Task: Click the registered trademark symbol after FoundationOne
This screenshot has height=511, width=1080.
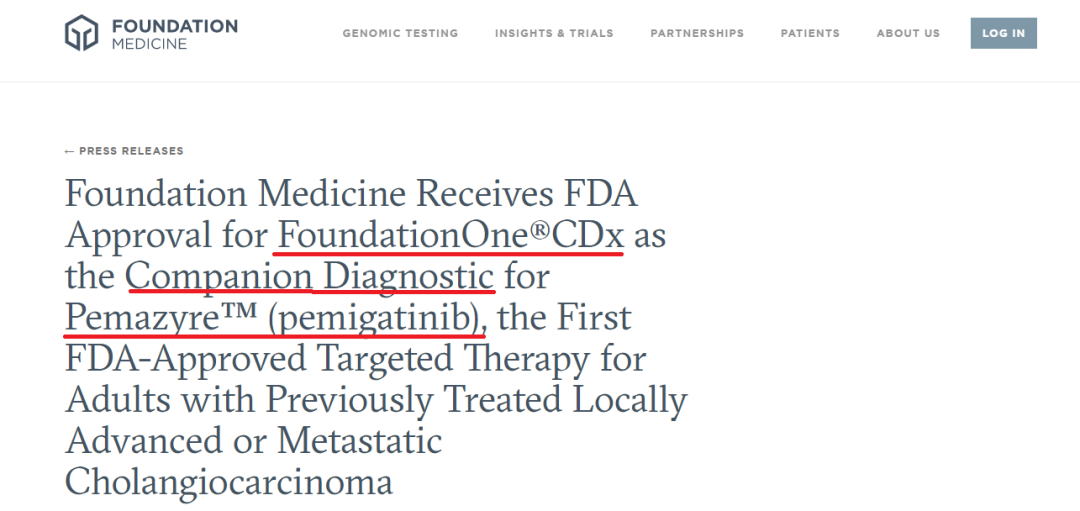Action: tap(539, 231)
